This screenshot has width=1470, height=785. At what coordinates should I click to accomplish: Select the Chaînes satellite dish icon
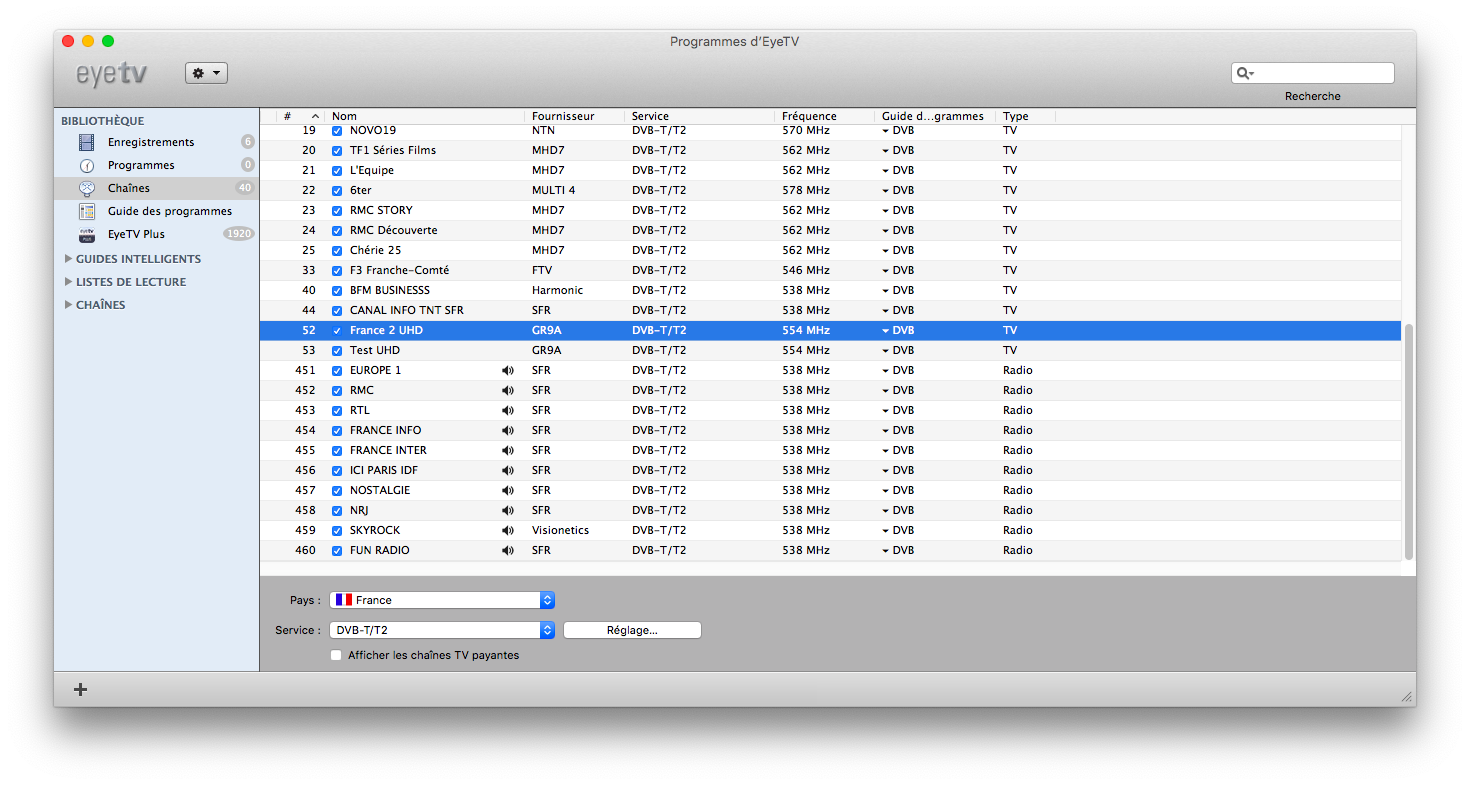pyautogui.click(x=87, y=188)
